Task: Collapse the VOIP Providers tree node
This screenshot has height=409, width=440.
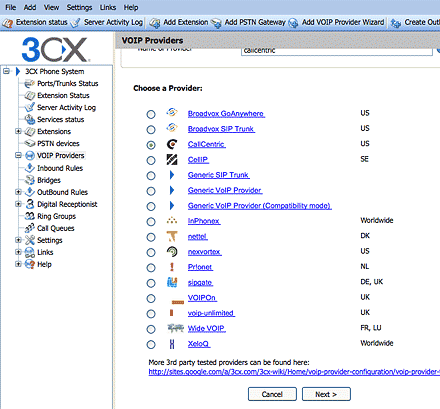Action: click(x=18, y=155)
